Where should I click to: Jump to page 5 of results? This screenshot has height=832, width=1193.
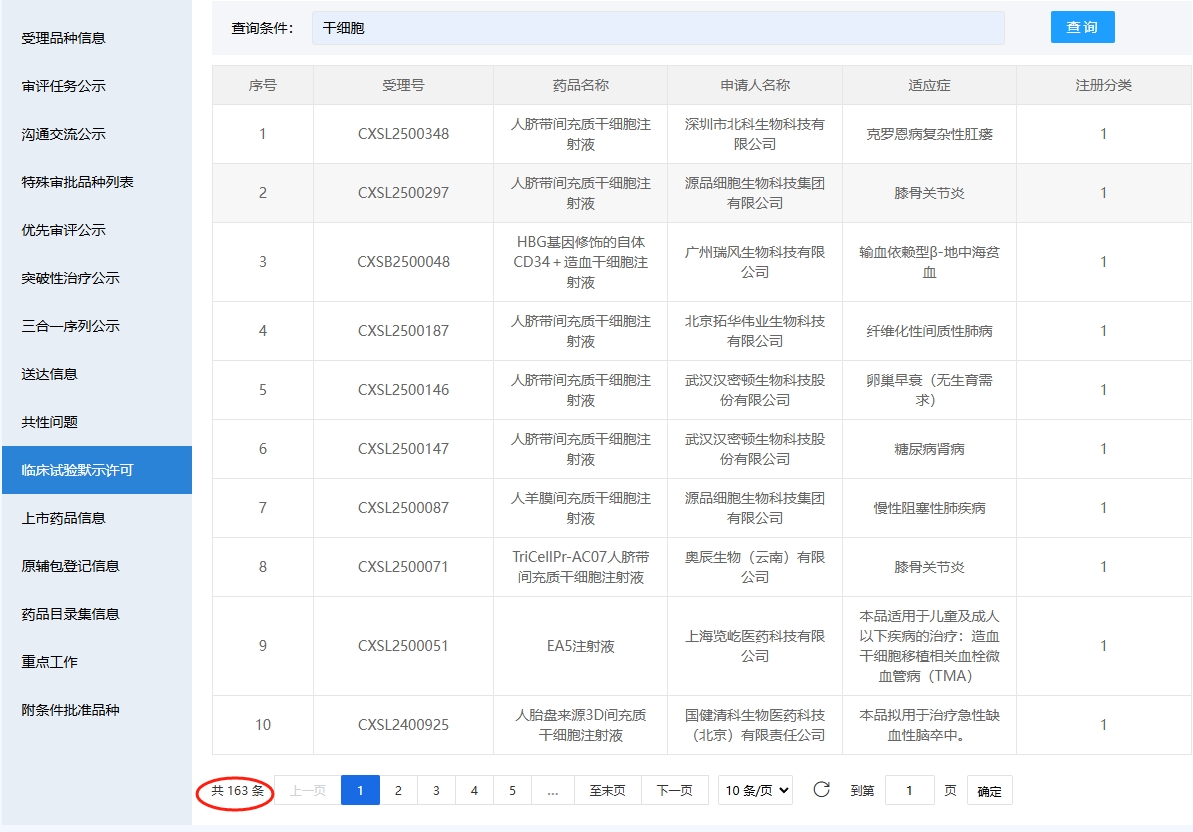pos(512,790)
